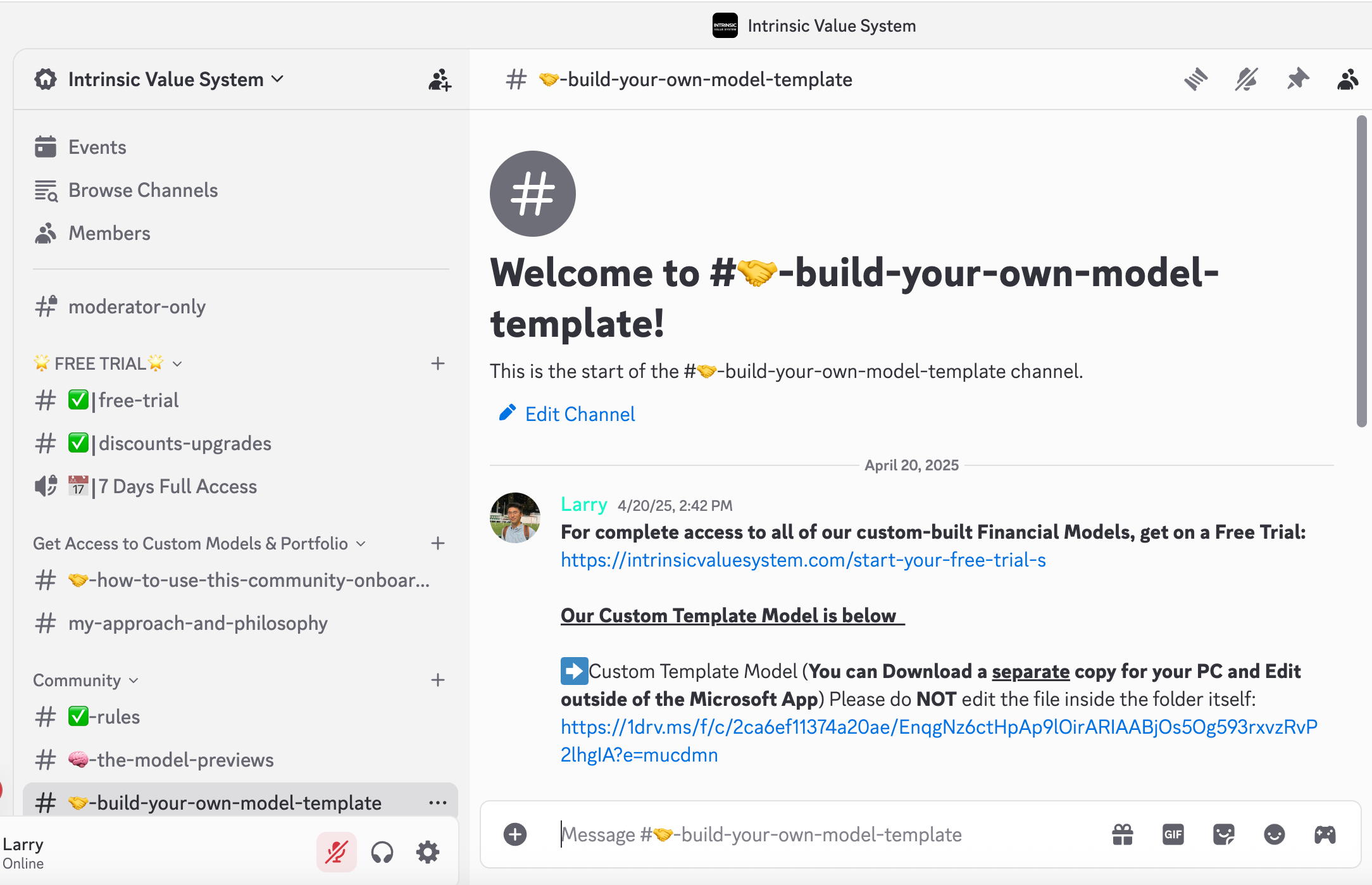Open the Threads icon in channel header

[1196, 80]
